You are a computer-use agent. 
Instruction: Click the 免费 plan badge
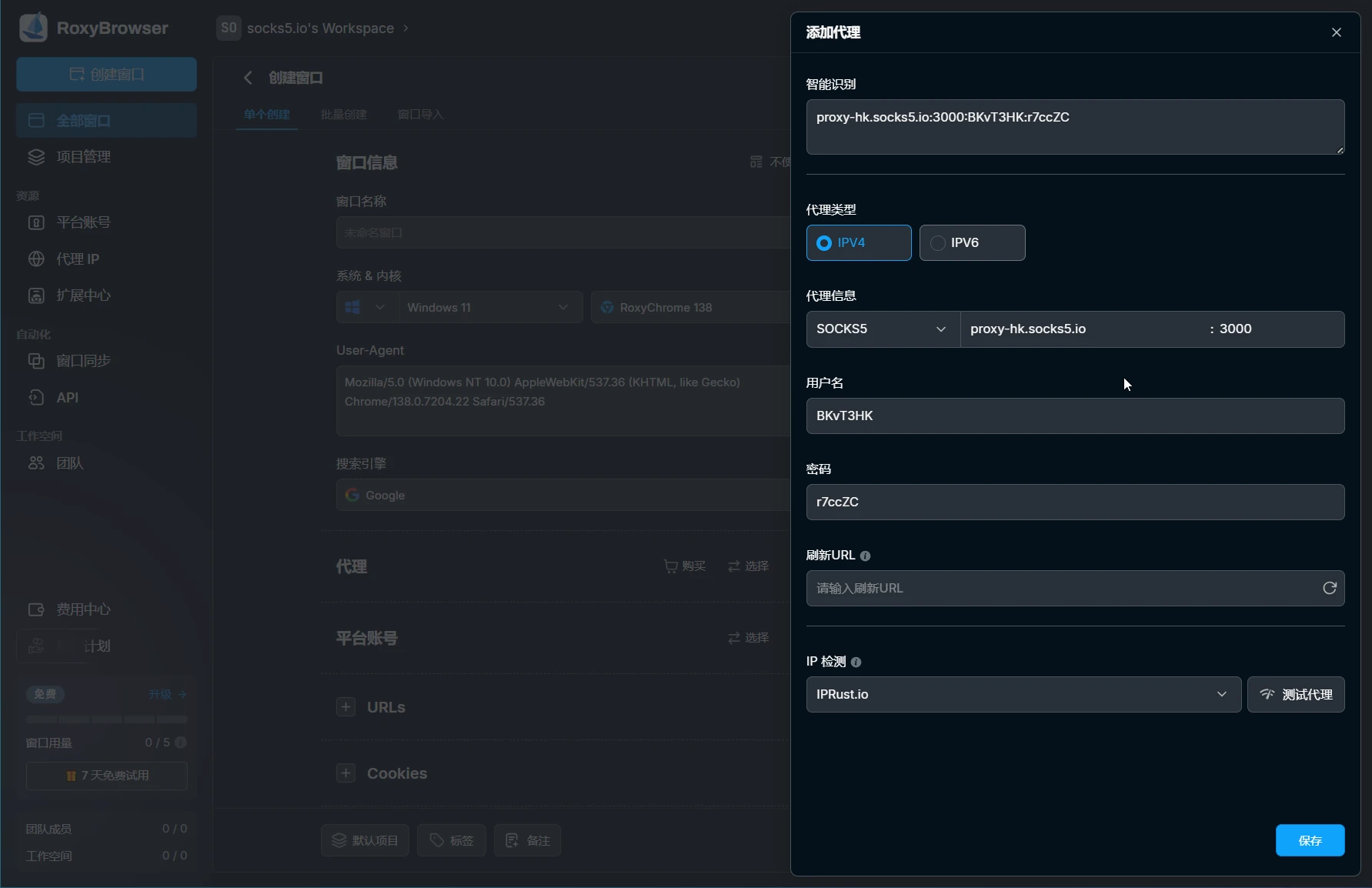(45, 694)
